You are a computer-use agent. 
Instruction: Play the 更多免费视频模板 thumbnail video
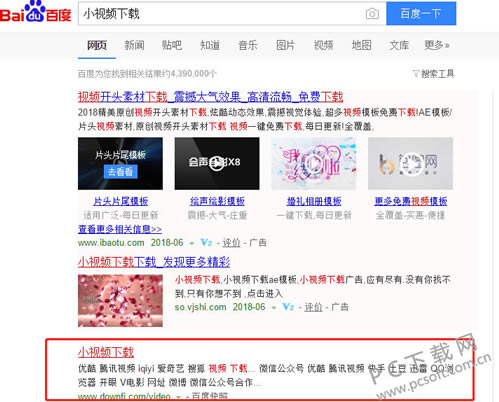[x=410, y=163]
